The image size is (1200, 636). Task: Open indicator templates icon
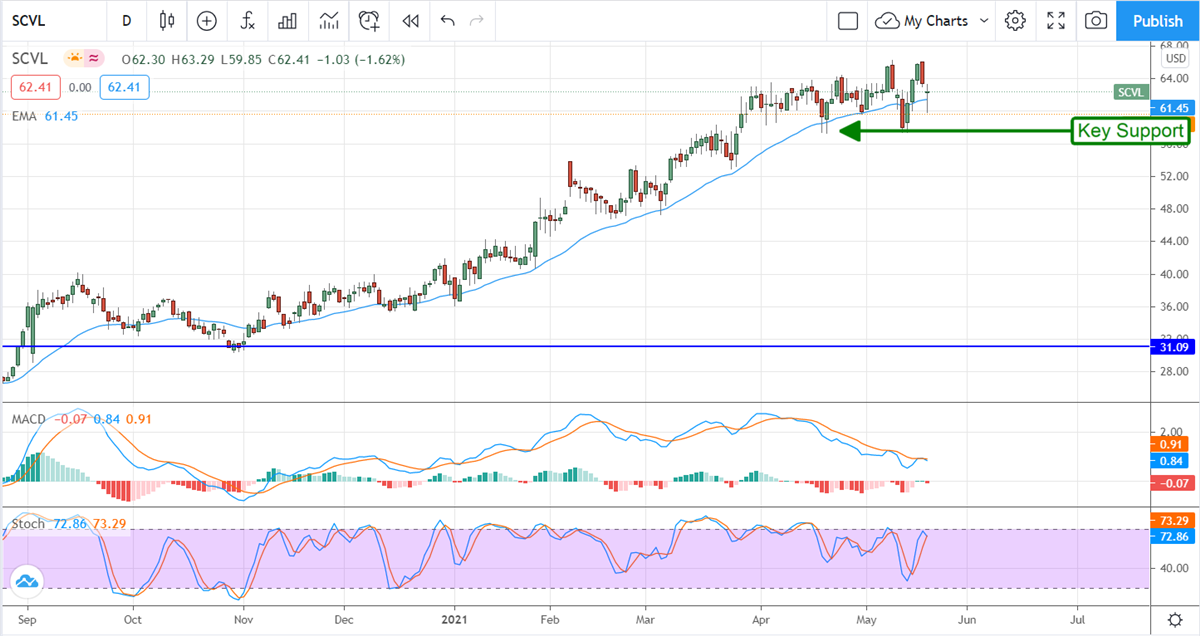[329, 20]
